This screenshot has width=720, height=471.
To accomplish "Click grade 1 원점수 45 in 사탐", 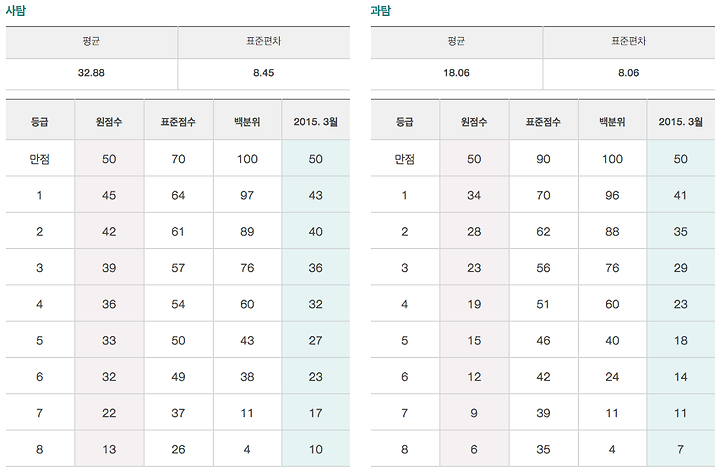I will click(x=109, y=196).
